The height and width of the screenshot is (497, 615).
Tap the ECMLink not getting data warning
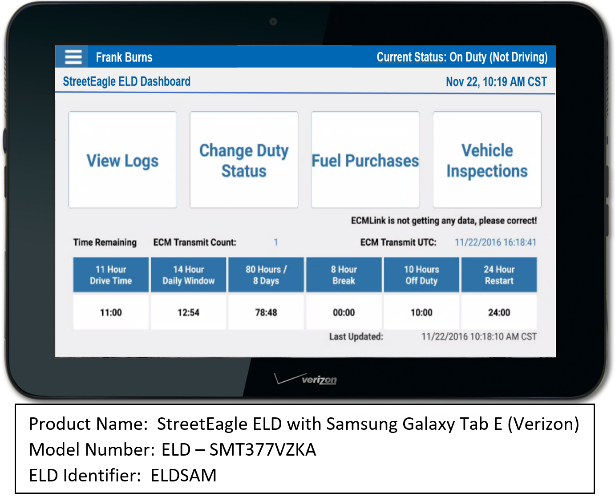click(x=444, y=220)
